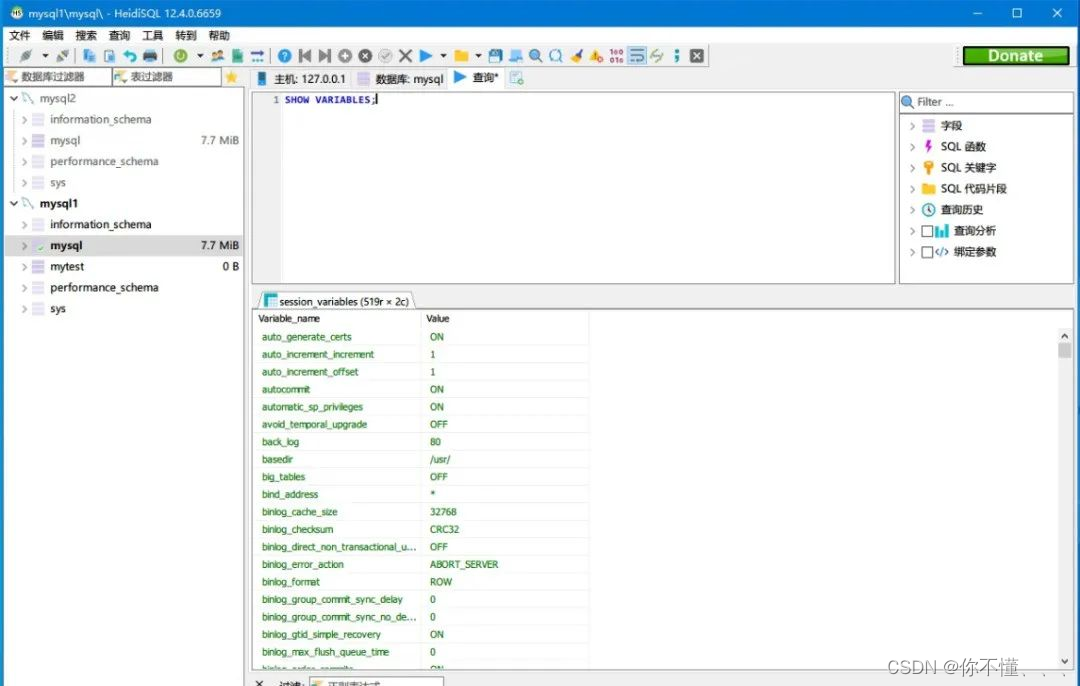Image resolution: width=1080 pixels, height=686 pixels.
Task: Enable the 查询分析 checkbox
Action: pyautogui.click(x=927, y=231)
